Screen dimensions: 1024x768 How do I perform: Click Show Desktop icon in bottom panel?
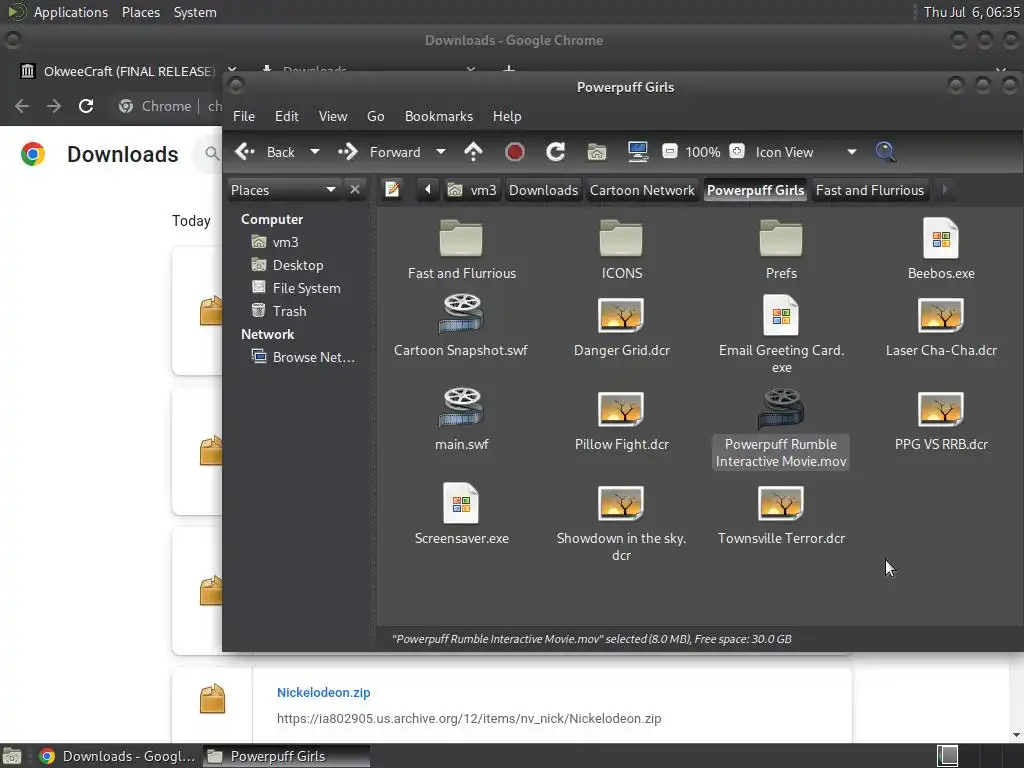(12, 756)
